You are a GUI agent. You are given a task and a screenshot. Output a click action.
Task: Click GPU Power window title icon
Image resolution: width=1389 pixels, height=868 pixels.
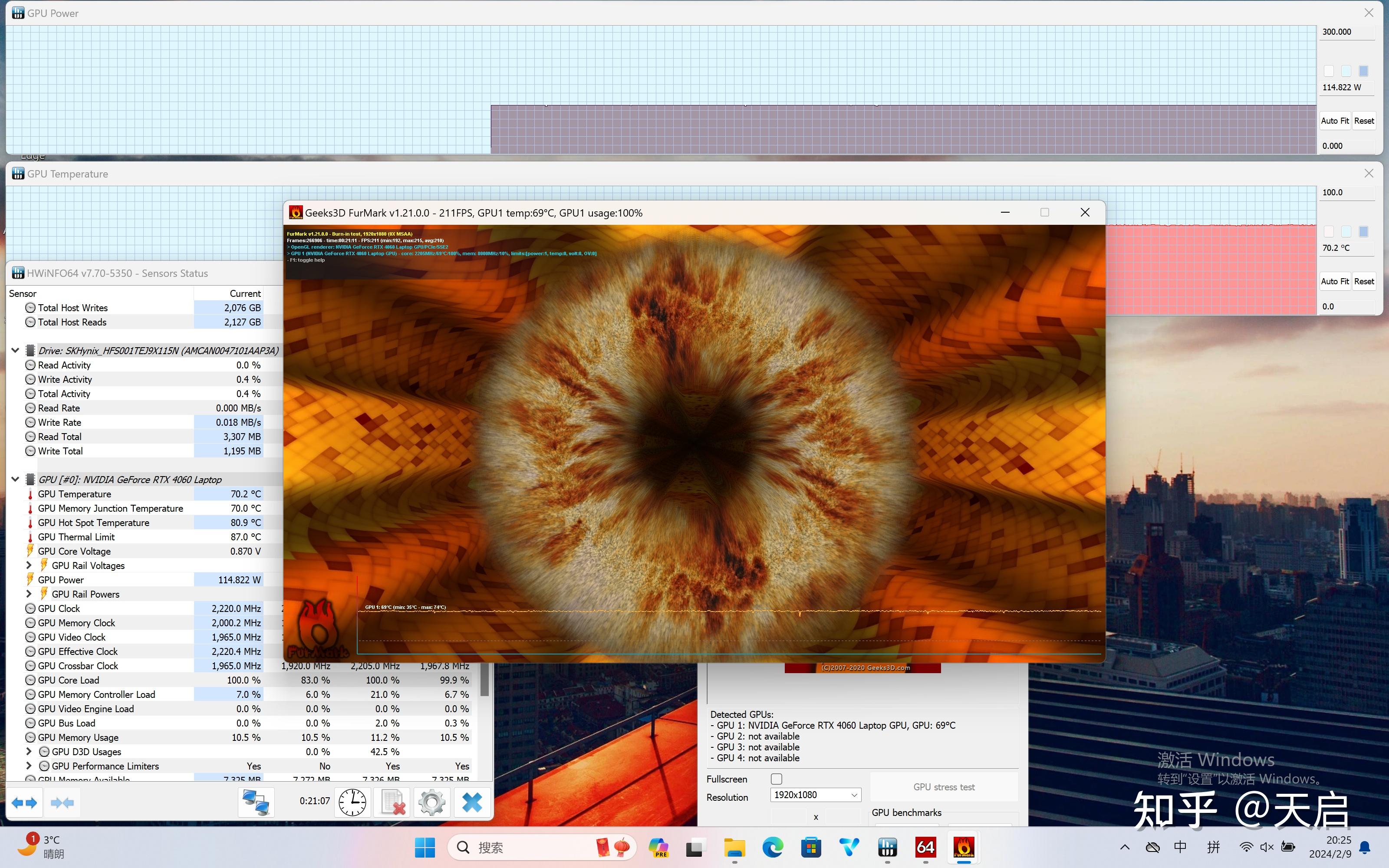[x=18, y=13]
